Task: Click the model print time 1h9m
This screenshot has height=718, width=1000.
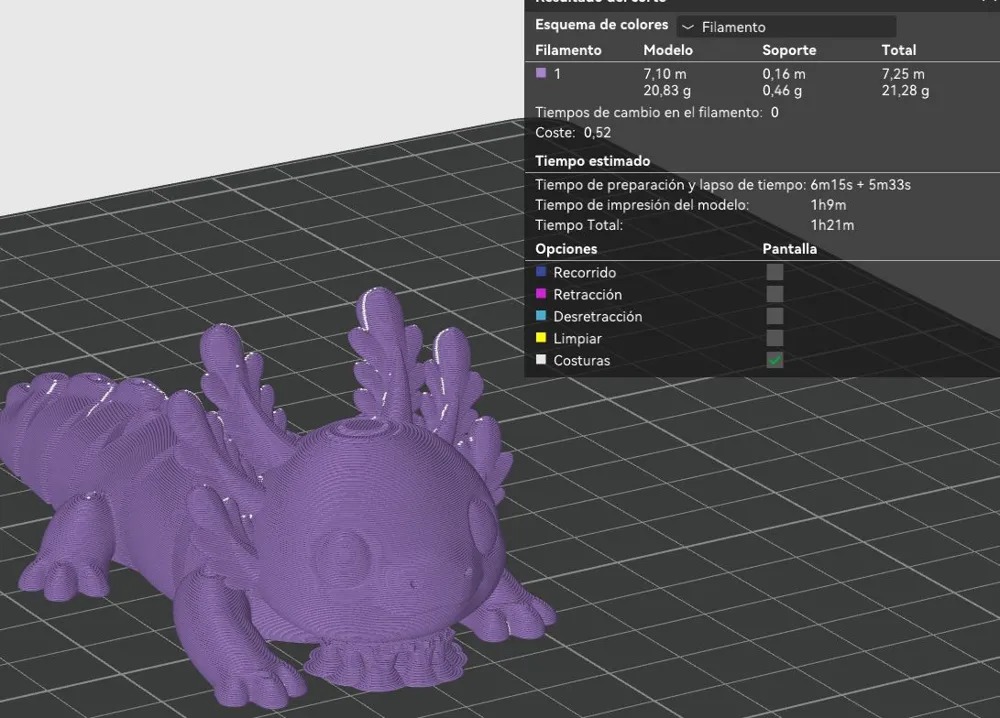Action: pos(828,205)
